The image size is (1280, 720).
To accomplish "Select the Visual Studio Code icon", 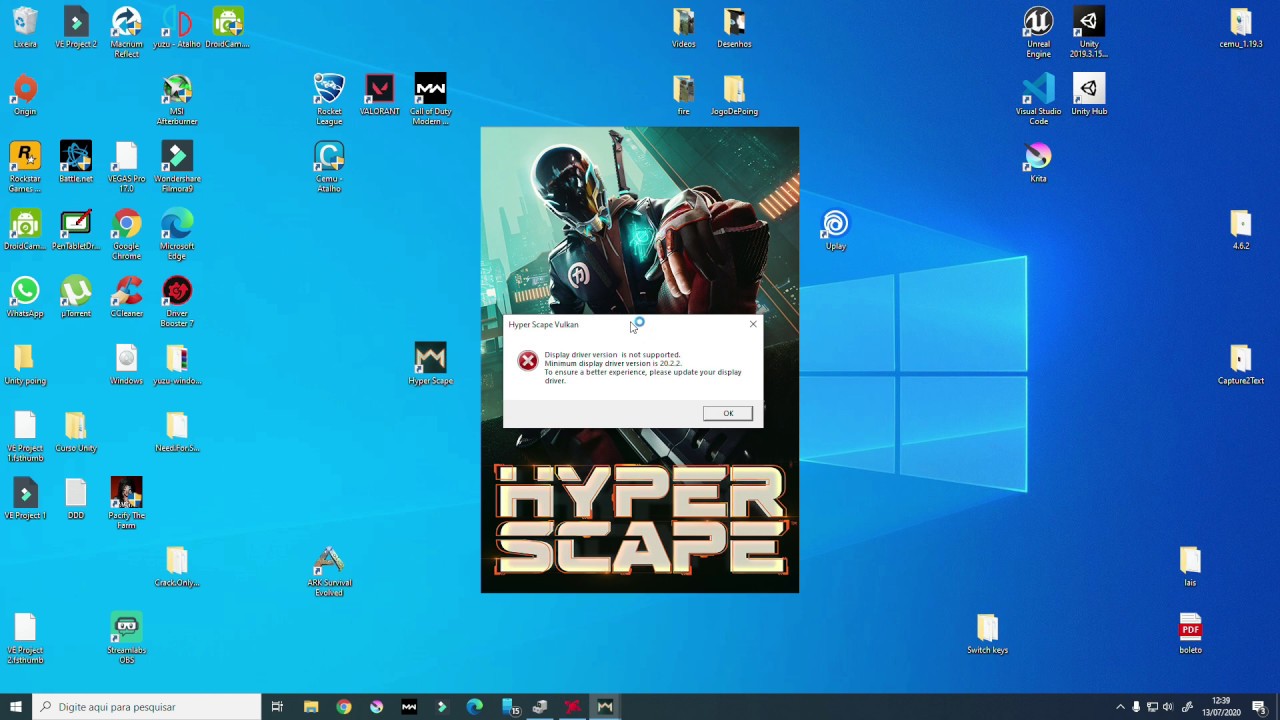I will [1038, 100].
